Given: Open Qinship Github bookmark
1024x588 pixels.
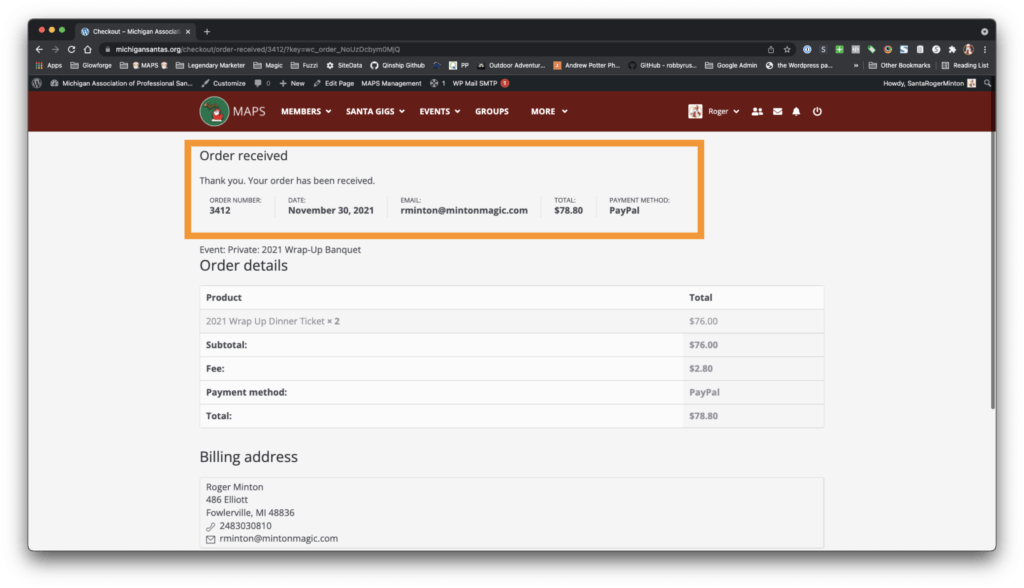Looking at the screenshot, I should (x=397, y=65).
